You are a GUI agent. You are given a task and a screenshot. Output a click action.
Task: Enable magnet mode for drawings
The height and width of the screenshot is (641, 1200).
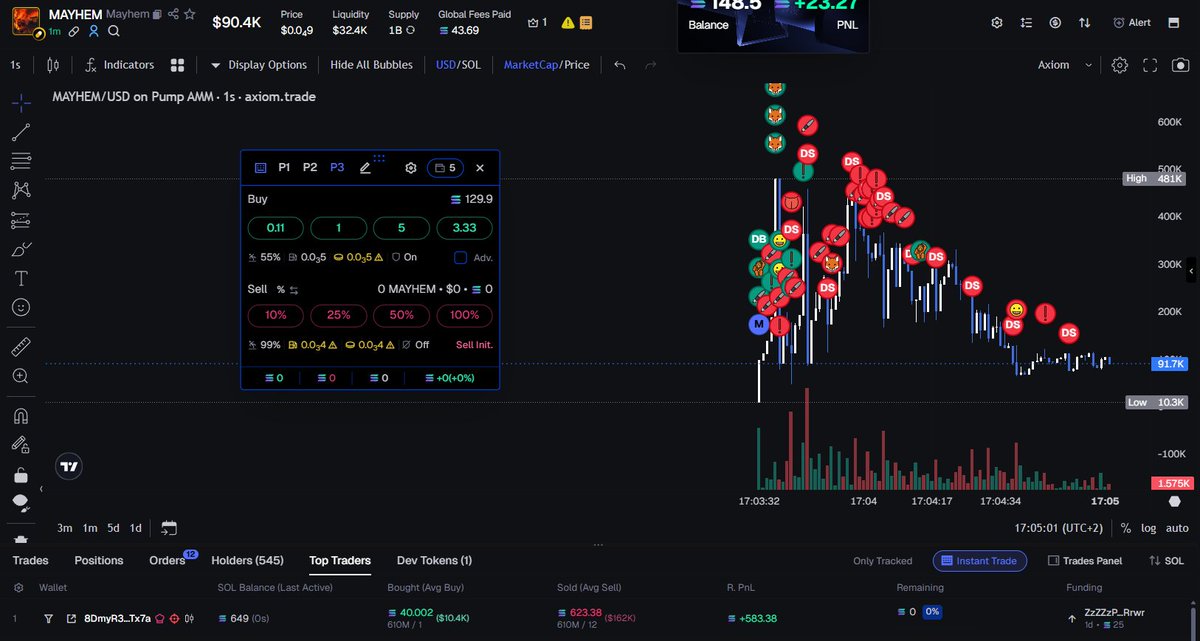[21, 416]
